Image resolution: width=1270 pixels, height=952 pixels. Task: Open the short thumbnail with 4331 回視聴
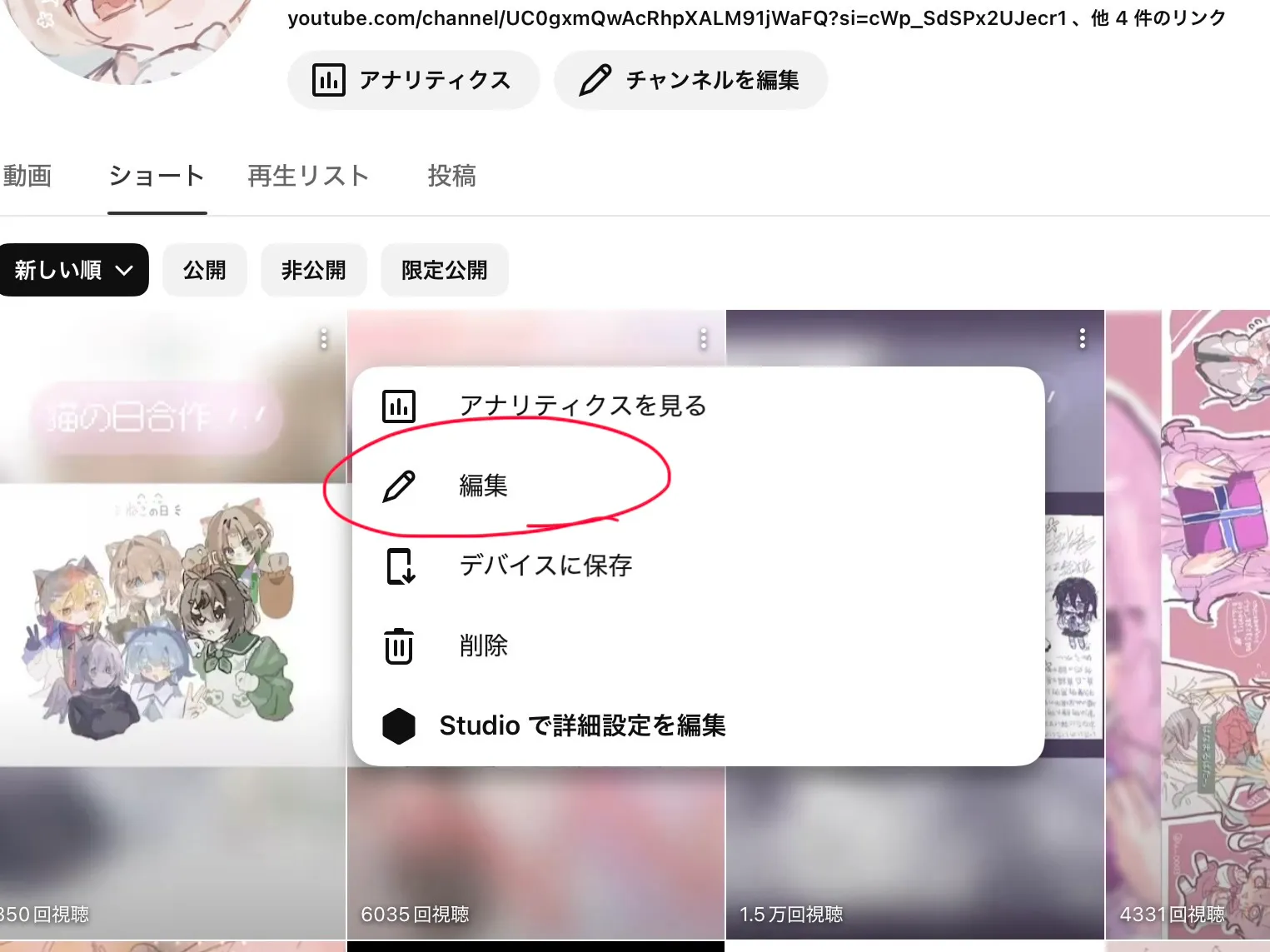coord(1188,625)
